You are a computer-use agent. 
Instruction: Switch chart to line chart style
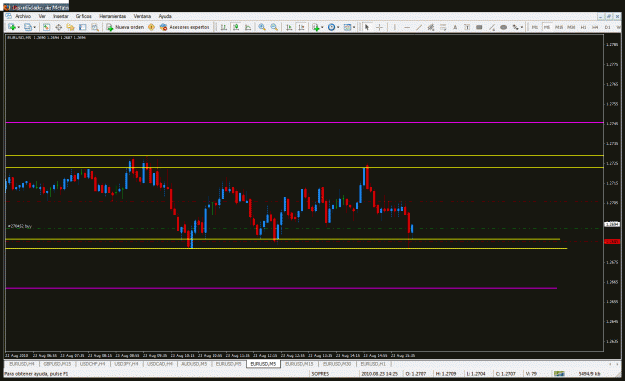[x=248, y=27]
